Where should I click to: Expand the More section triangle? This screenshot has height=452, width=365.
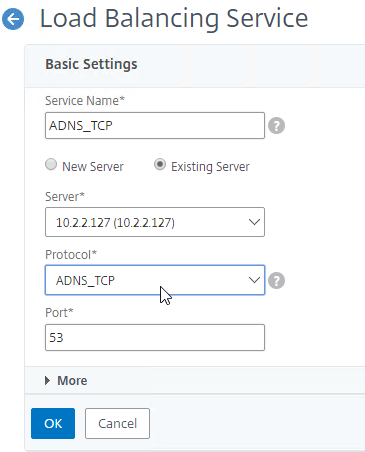pyautogui.click(x=47, y=380)
